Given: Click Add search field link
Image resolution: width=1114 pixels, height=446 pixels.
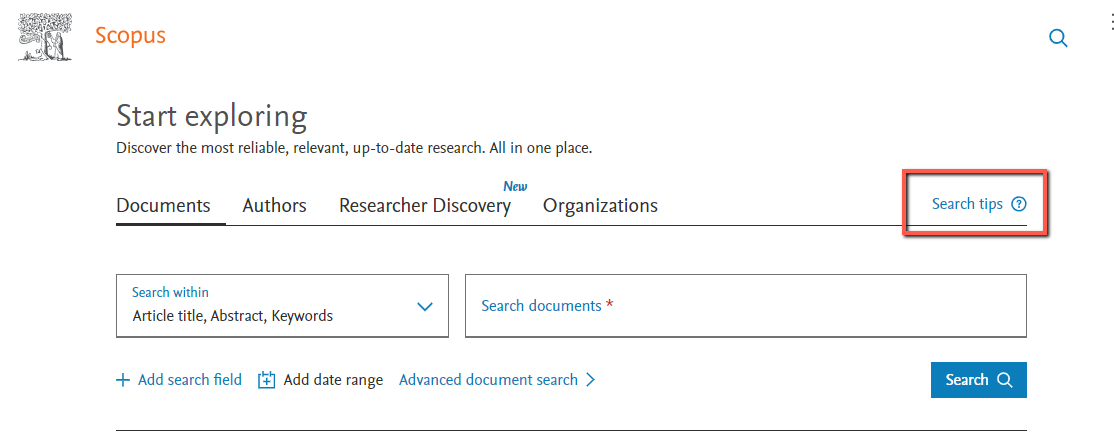Looking at the screenshot, I should point(179,380).
